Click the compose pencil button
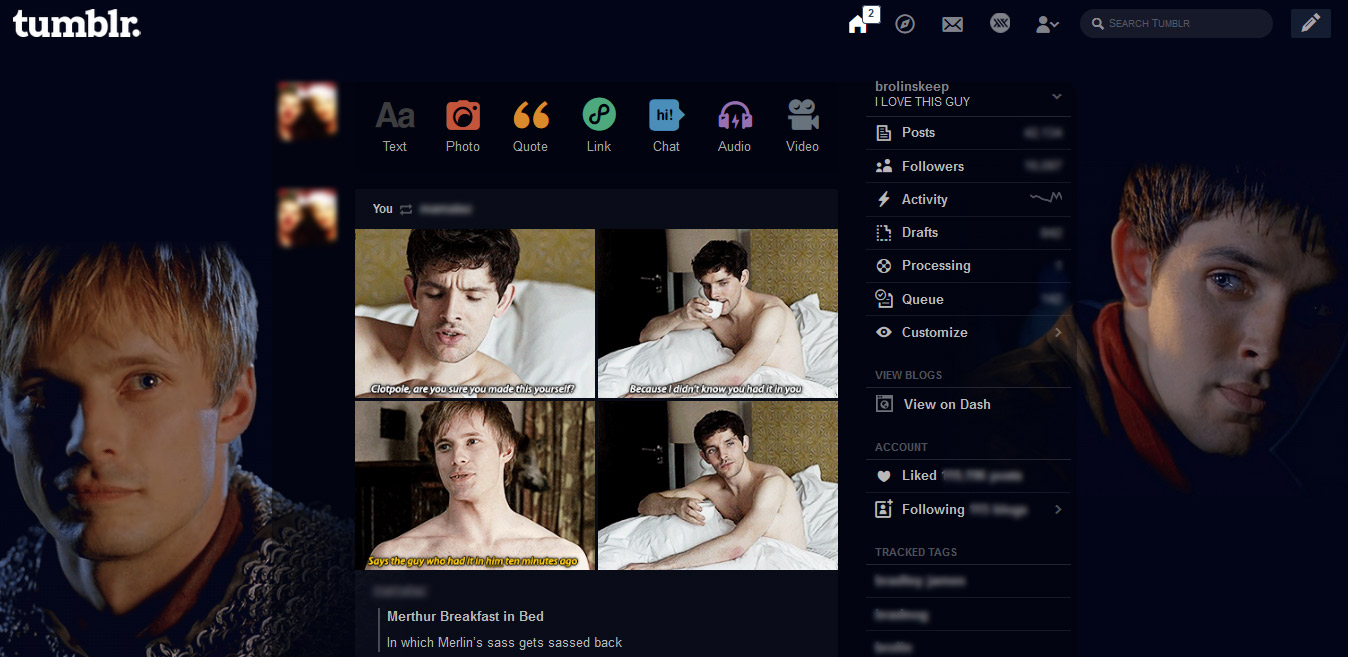This screenshot has width=1348, height=657. (1311, 23)
